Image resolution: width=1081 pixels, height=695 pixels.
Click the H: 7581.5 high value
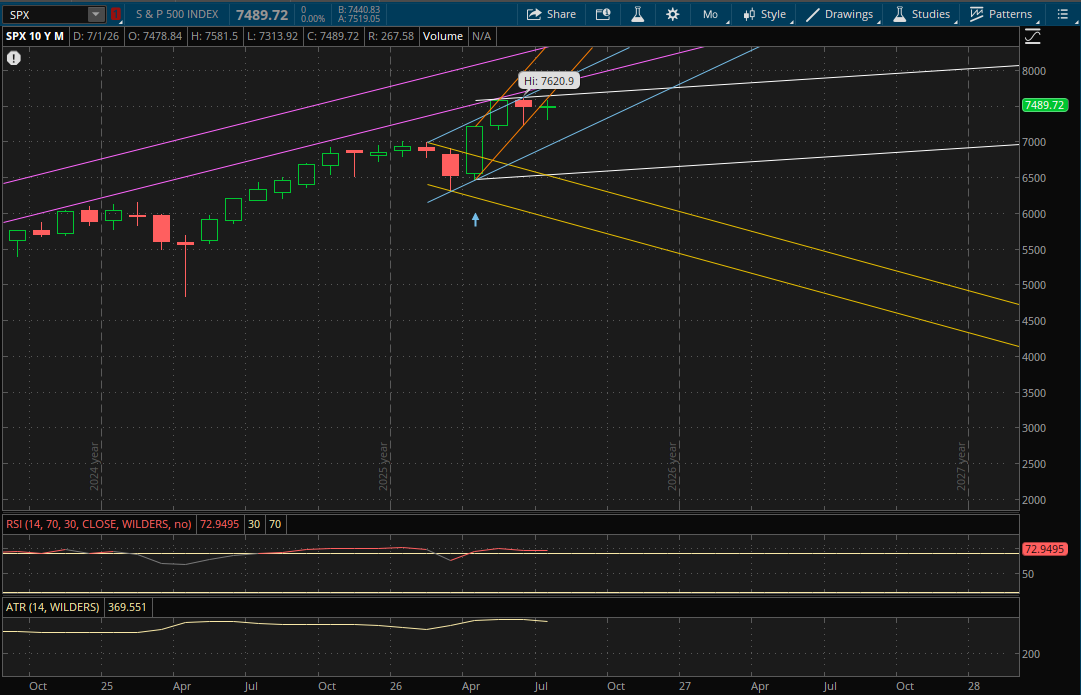click(214, 36)
